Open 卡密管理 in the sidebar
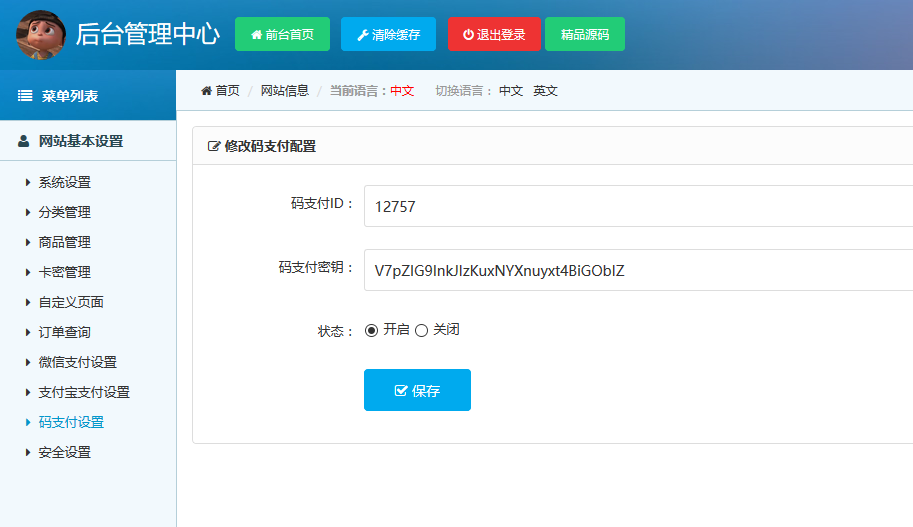 (64, 272)
